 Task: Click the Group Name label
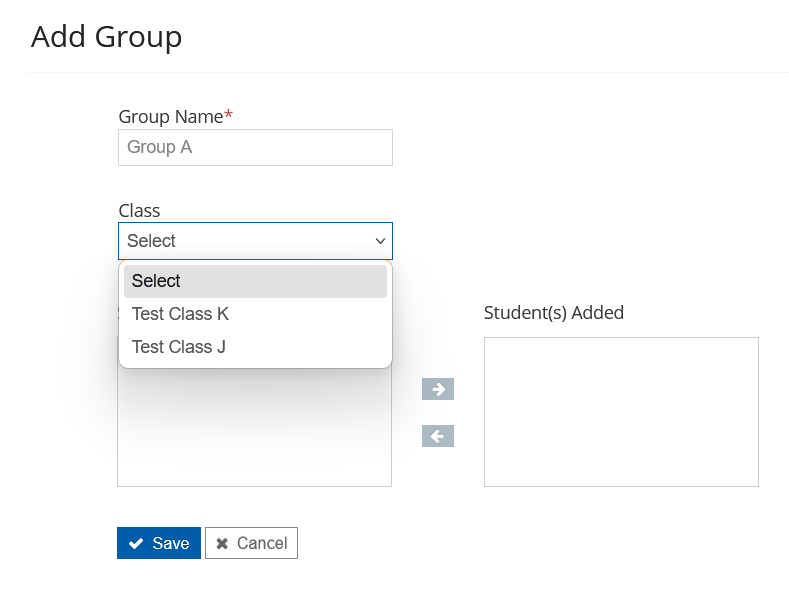(x=170, y=116)
